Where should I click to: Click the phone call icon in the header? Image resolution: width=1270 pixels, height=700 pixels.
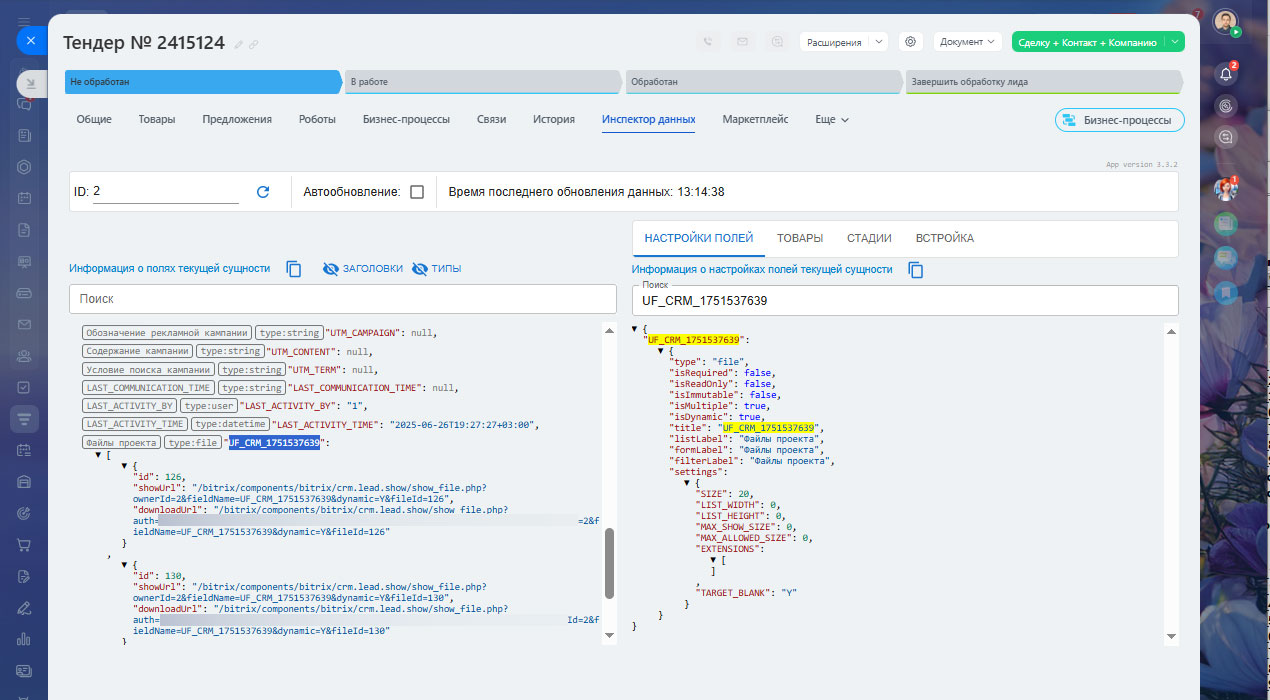[708, 42]
